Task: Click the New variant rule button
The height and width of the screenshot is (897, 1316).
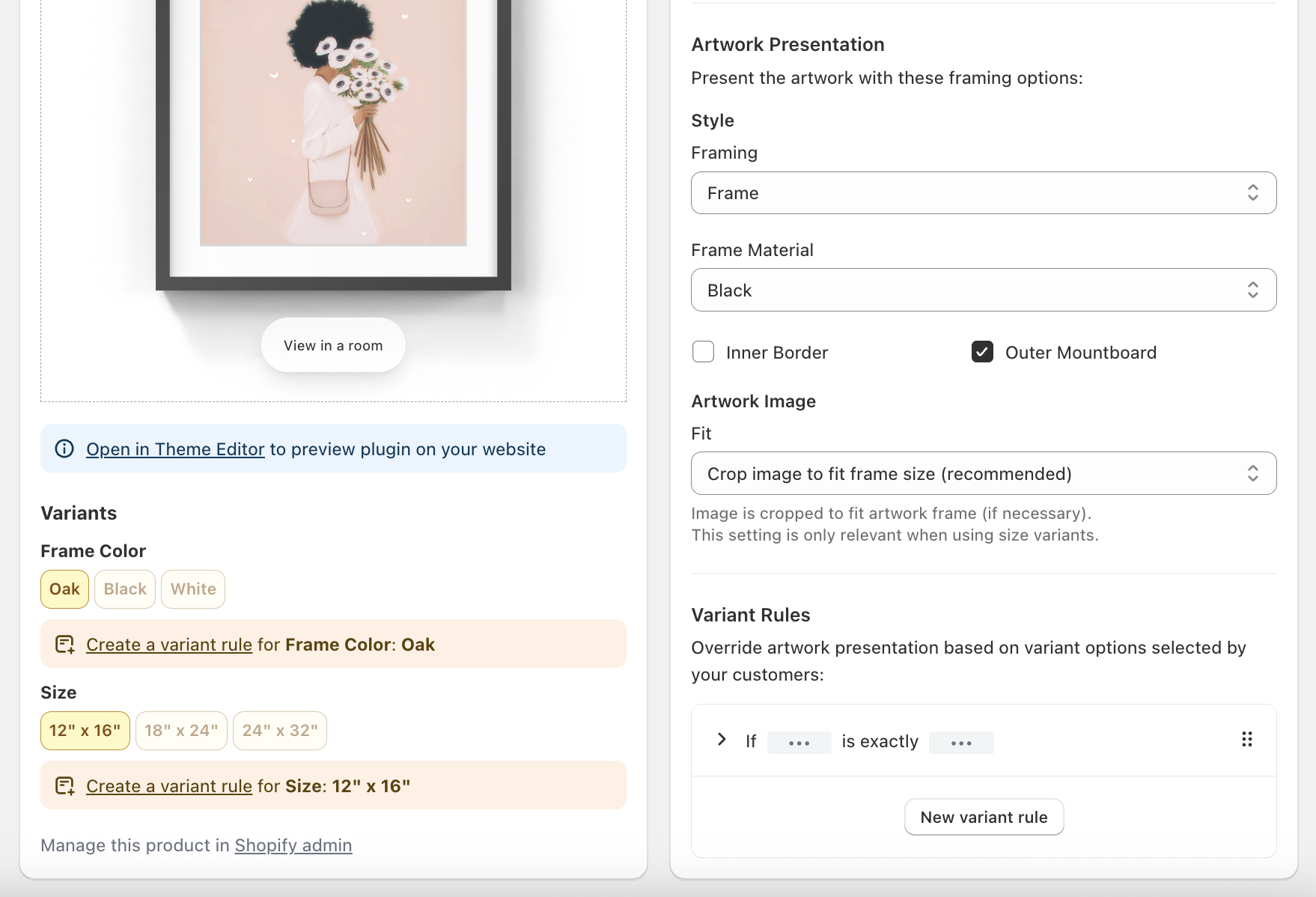Action: click(984, 817)
